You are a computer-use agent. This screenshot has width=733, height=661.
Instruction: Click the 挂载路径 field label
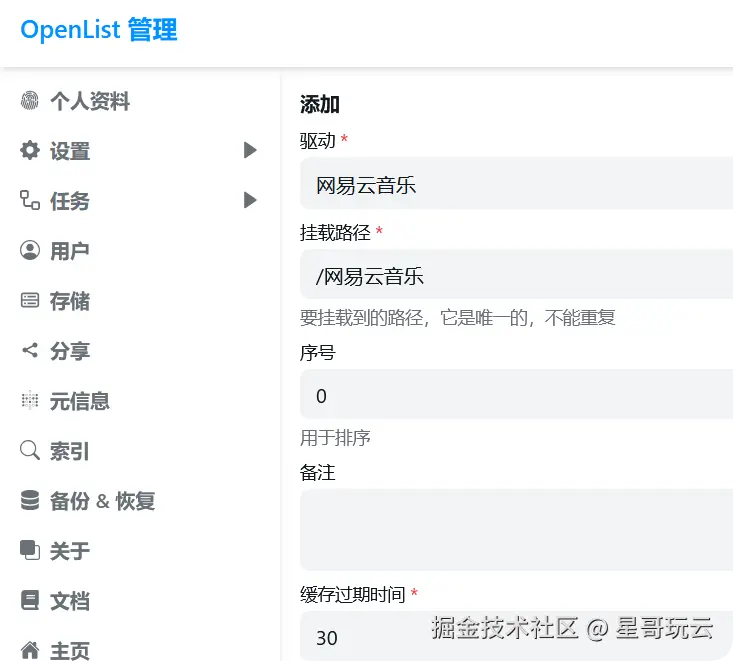[x=335, y=232]
